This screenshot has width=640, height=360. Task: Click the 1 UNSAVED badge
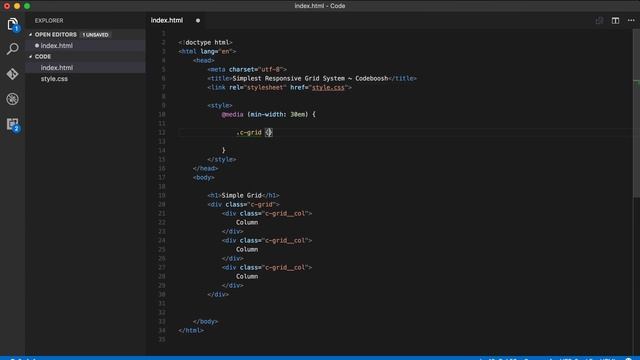coord(95,35)
